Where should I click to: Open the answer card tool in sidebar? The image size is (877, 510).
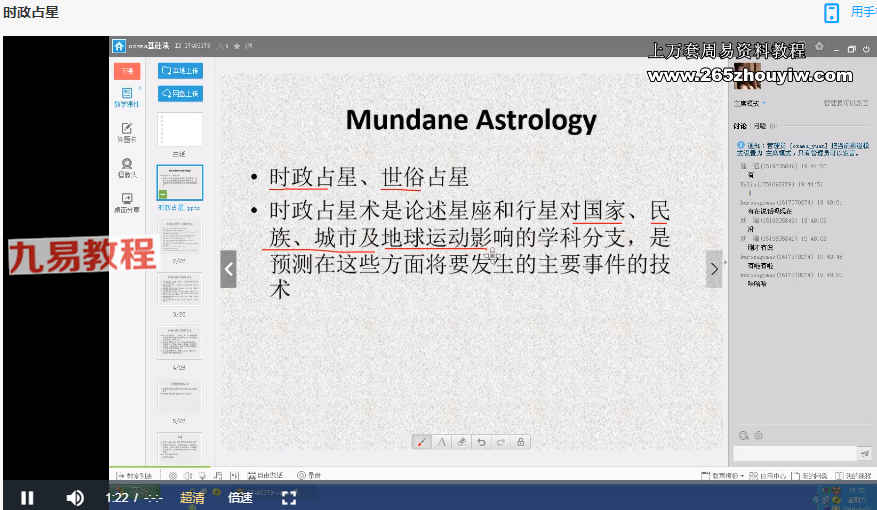point(127,133)
